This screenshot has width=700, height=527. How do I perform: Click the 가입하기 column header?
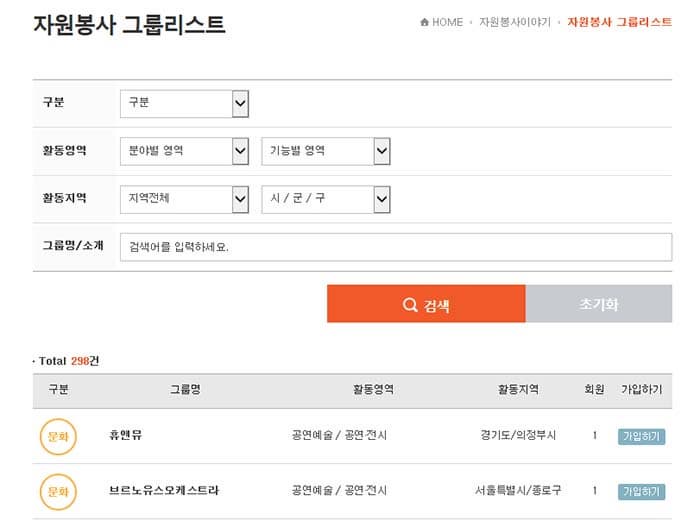[642, 389]
